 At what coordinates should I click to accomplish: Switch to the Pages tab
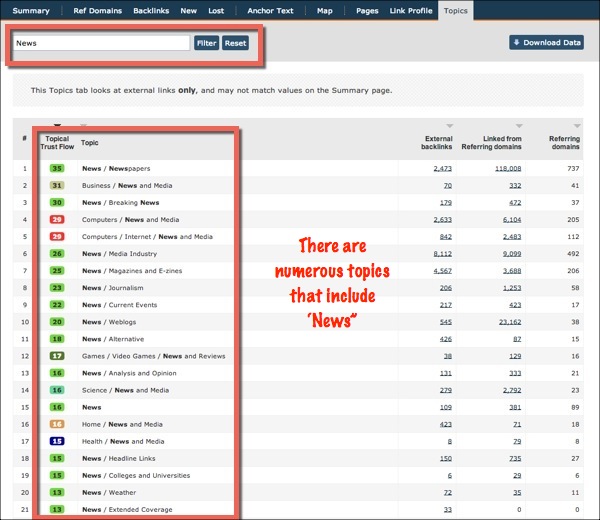point(367,11)
